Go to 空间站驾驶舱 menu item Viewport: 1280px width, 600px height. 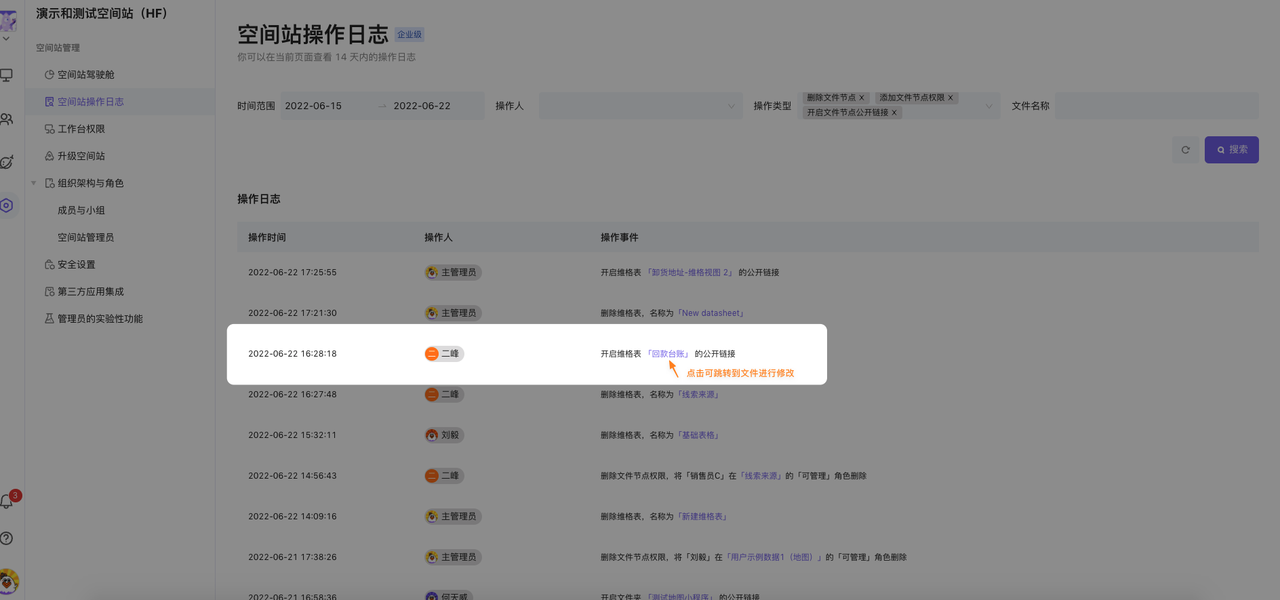93,75
